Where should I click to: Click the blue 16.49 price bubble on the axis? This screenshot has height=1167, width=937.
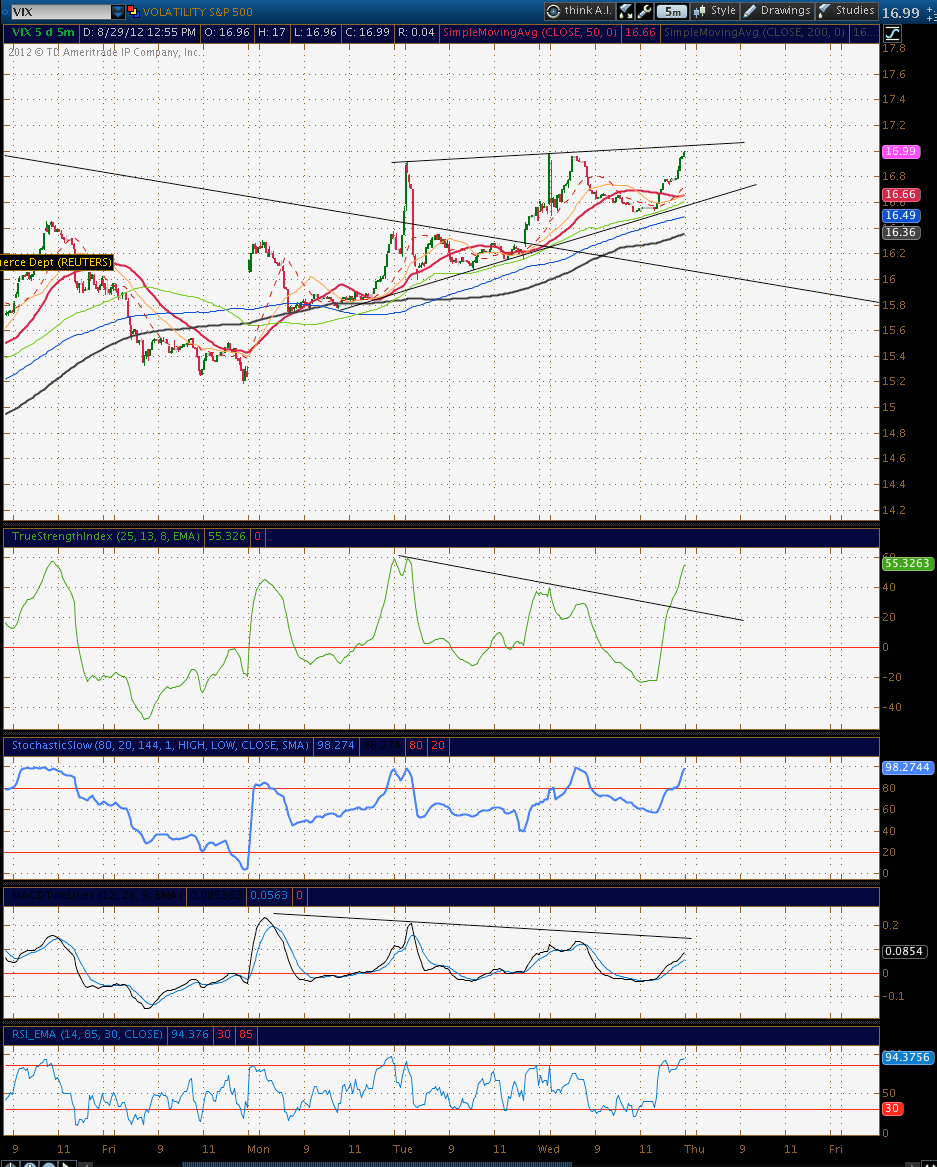coord(901,215)
